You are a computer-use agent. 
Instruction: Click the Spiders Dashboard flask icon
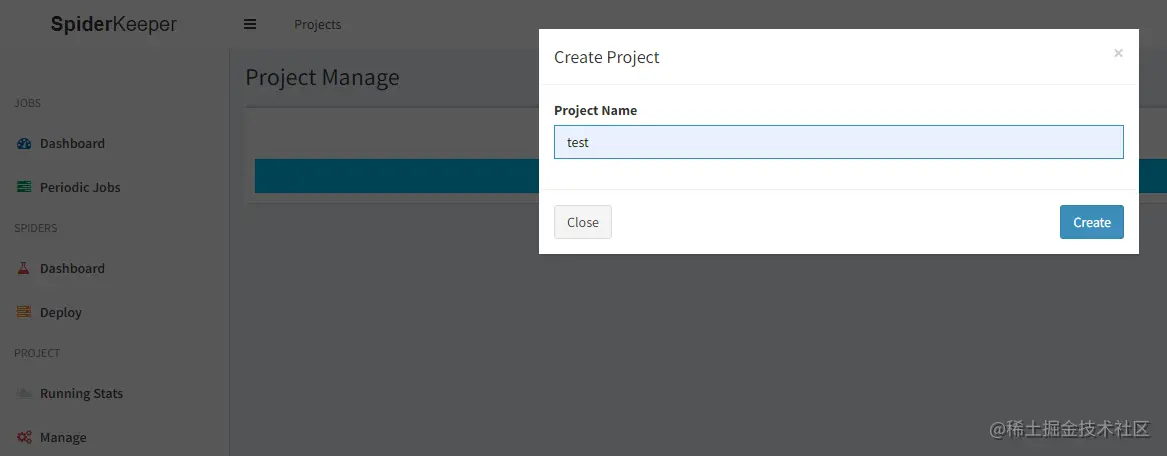[x=24, y=269]
